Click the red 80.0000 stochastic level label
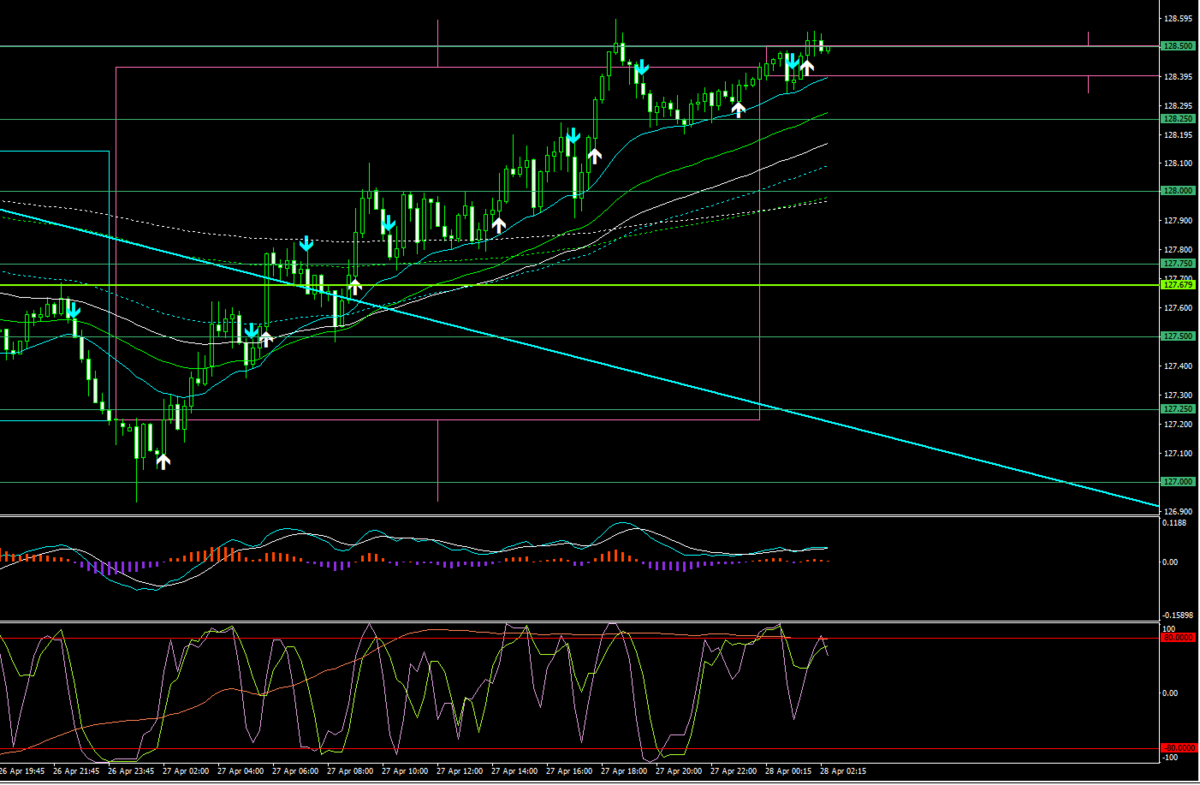 (x=1180, y=637)
